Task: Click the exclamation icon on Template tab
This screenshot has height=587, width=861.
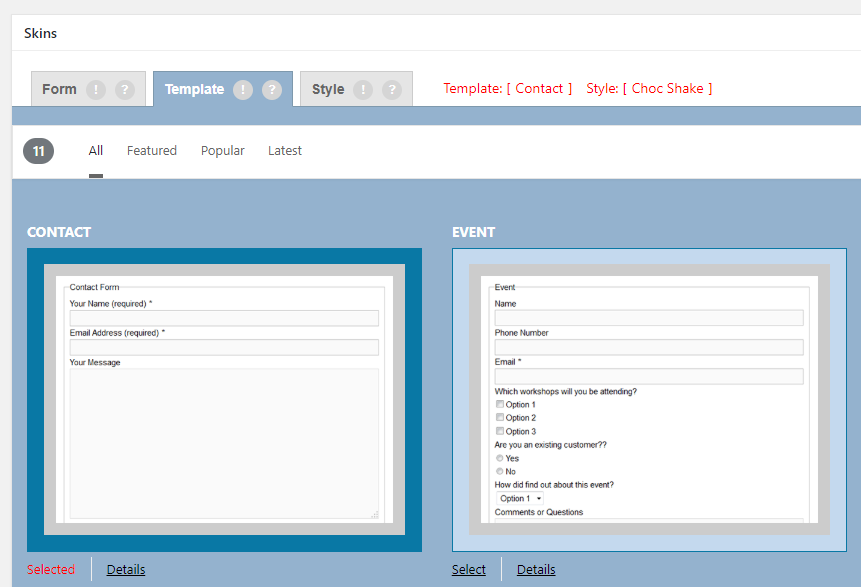Action: (x=243, y=89)
